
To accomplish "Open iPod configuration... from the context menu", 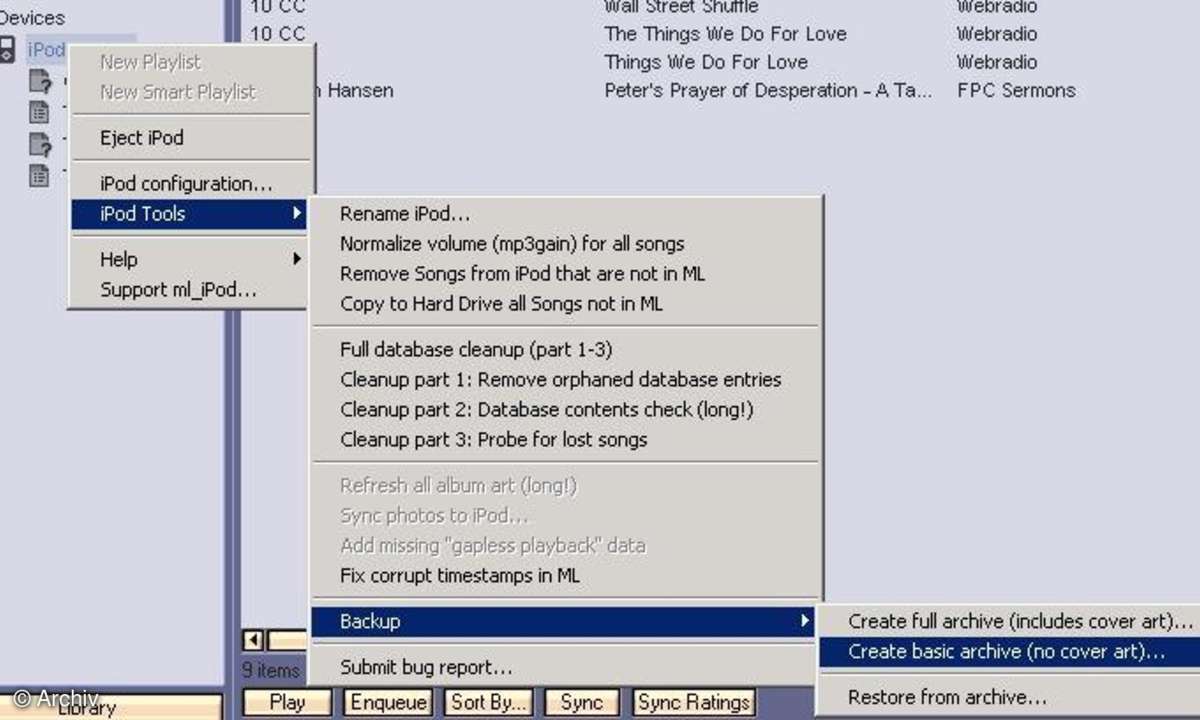I will click(x=186, y=184).
